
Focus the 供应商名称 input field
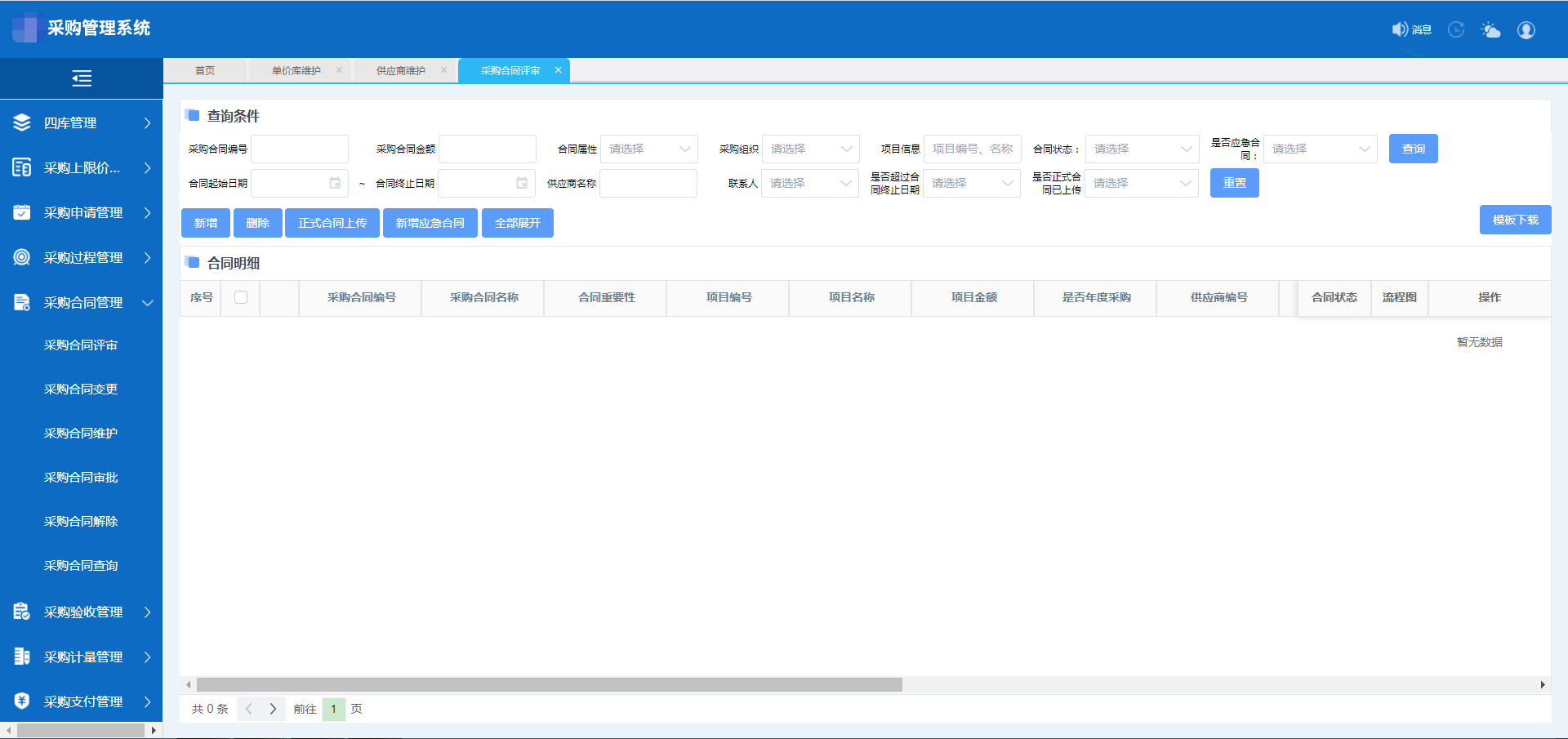[x=648, y=183]
